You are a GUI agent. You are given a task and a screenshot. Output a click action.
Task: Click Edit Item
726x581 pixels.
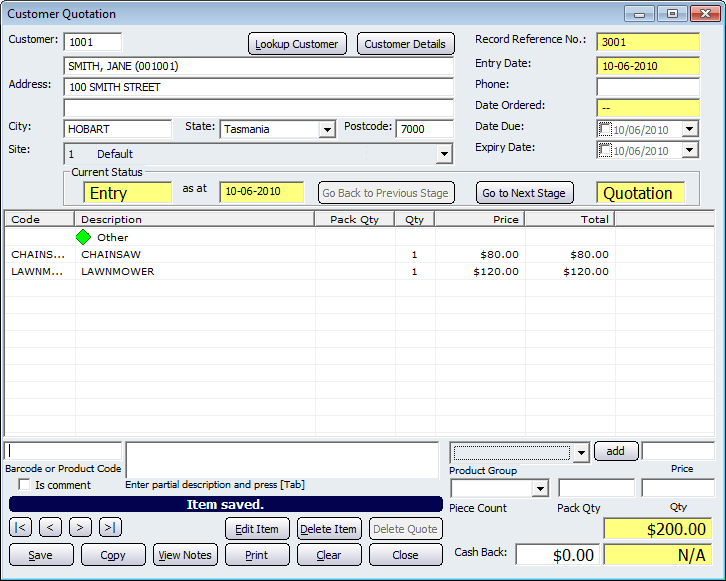[257, 529]
